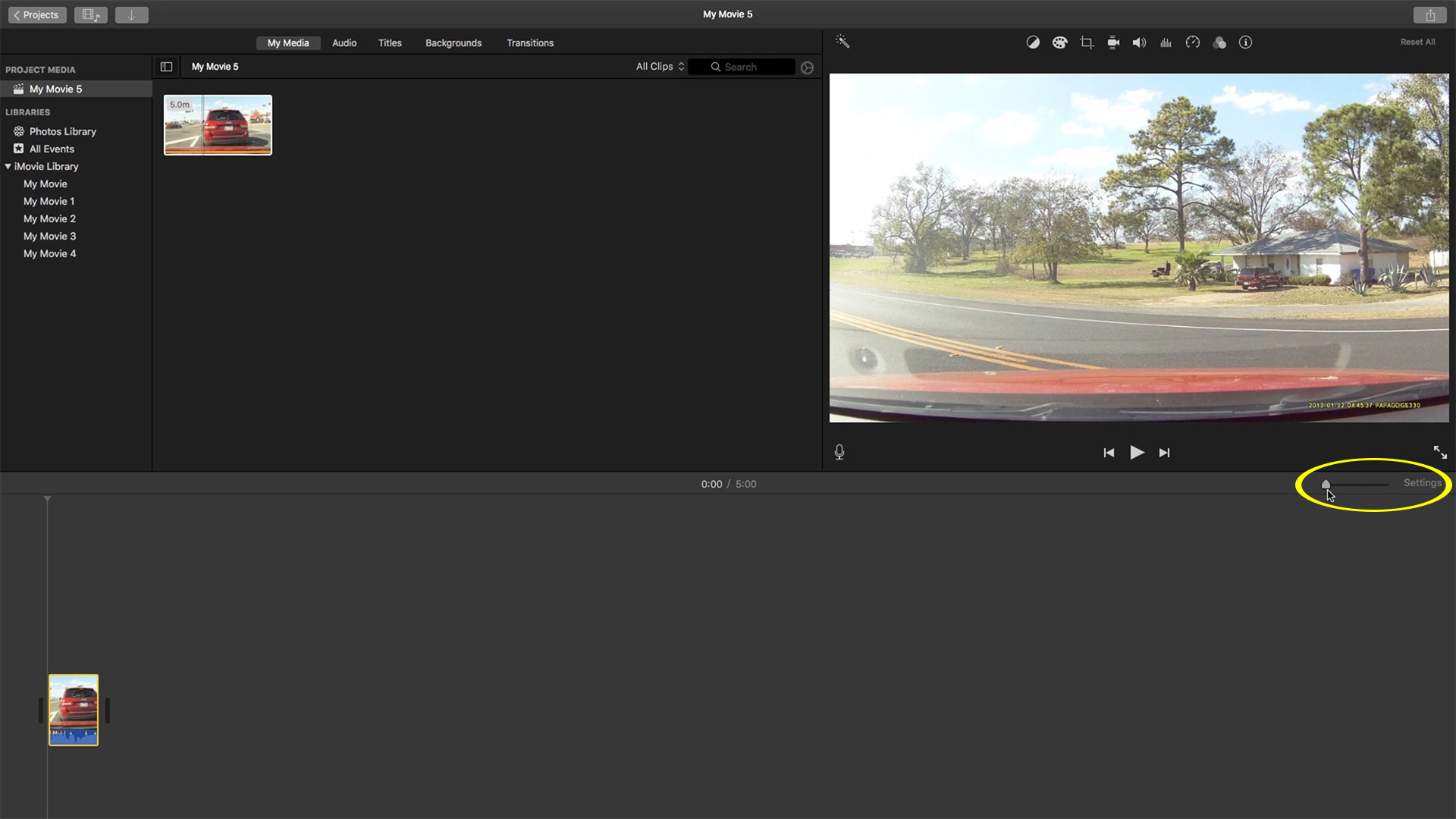Open the video stabilization camera icon
Viewport: 1456px width, 819px height.
pyautogui.click(x=1113, y=42)
